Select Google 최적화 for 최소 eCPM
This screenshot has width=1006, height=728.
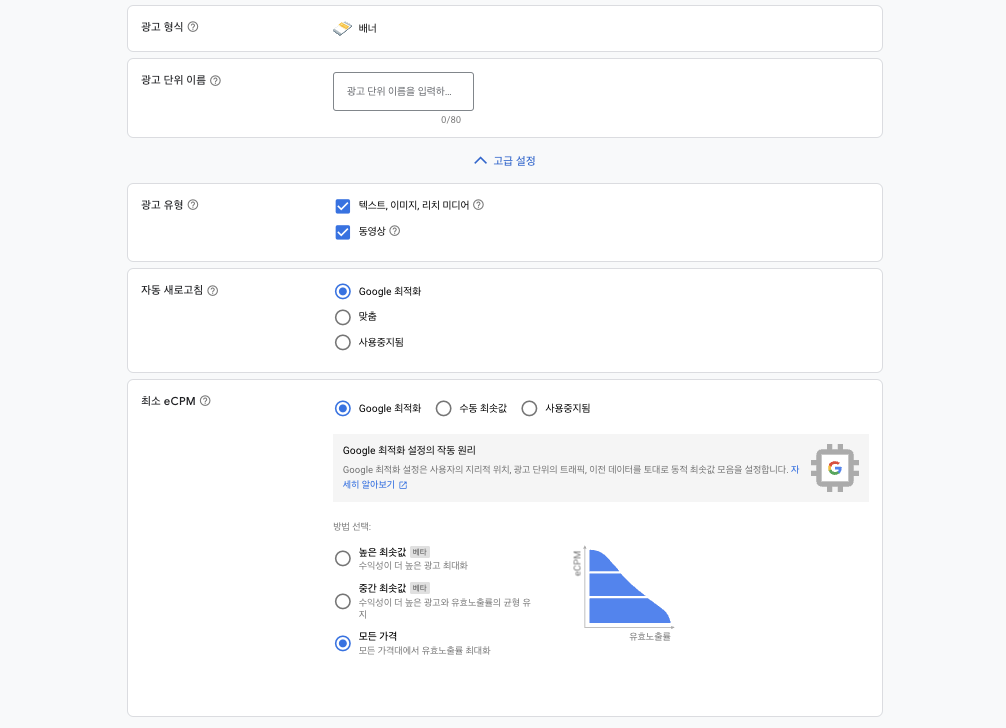343,409
